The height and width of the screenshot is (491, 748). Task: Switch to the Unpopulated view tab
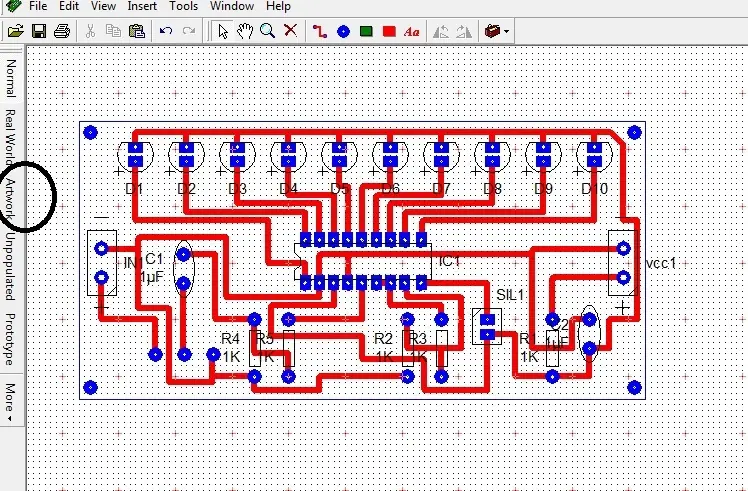tap(10, 266)
